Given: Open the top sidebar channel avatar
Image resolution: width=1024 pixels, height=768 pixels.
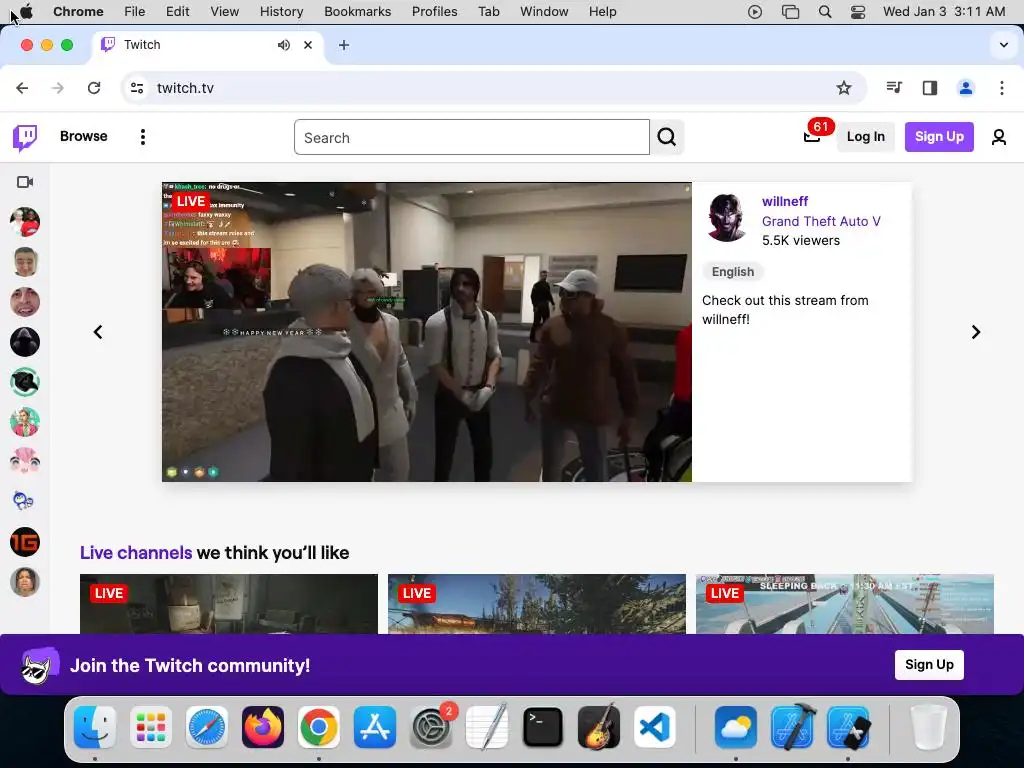Looking at the screenshot, I should [x=25, y=222].
